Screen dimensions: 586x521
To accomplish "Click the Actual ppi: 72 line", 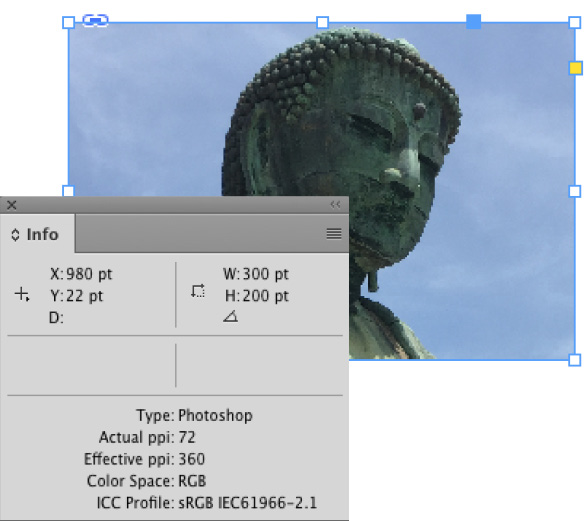I will click(147, 437).
